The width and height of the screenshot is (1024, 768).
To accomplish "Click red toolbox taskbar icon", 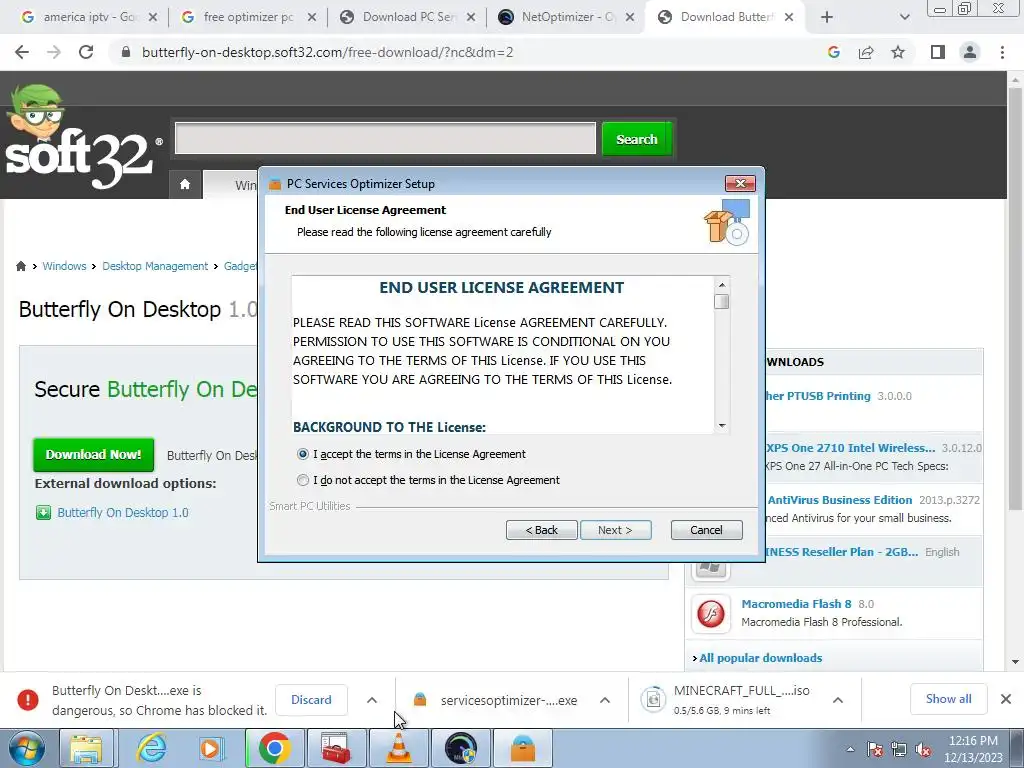I will [x=336, y=748].
